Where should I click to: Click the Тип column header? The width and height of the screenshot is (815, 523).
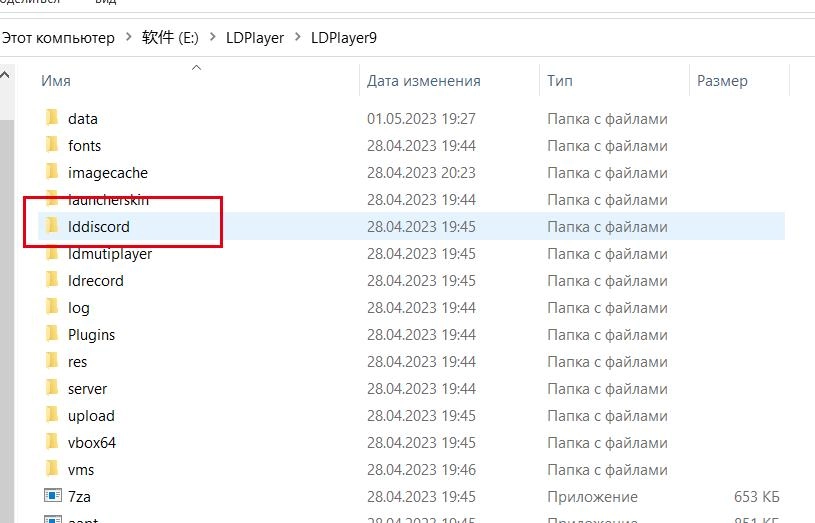(x=559, y=81)
